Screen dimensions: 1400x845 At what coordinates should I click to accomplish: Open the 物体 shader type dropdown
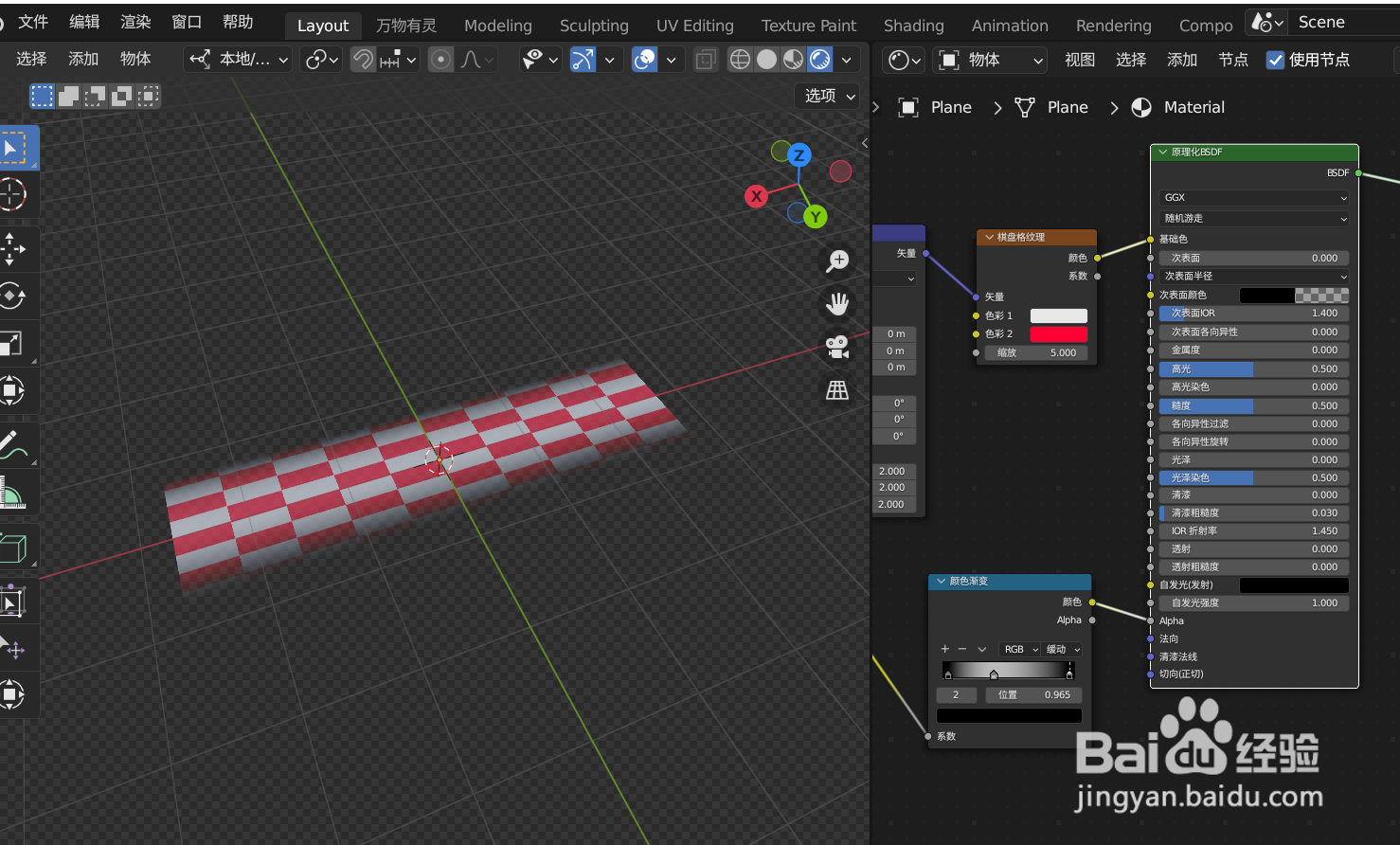tap(990, 61)
